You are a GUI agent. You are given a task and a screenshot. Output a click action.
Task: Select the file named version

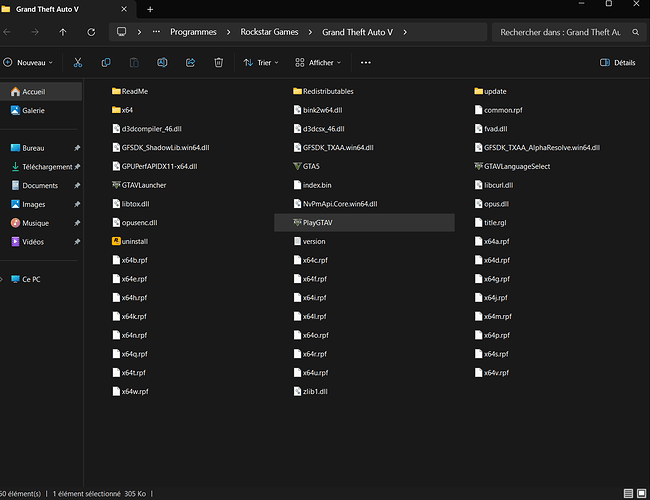[309, 241]
